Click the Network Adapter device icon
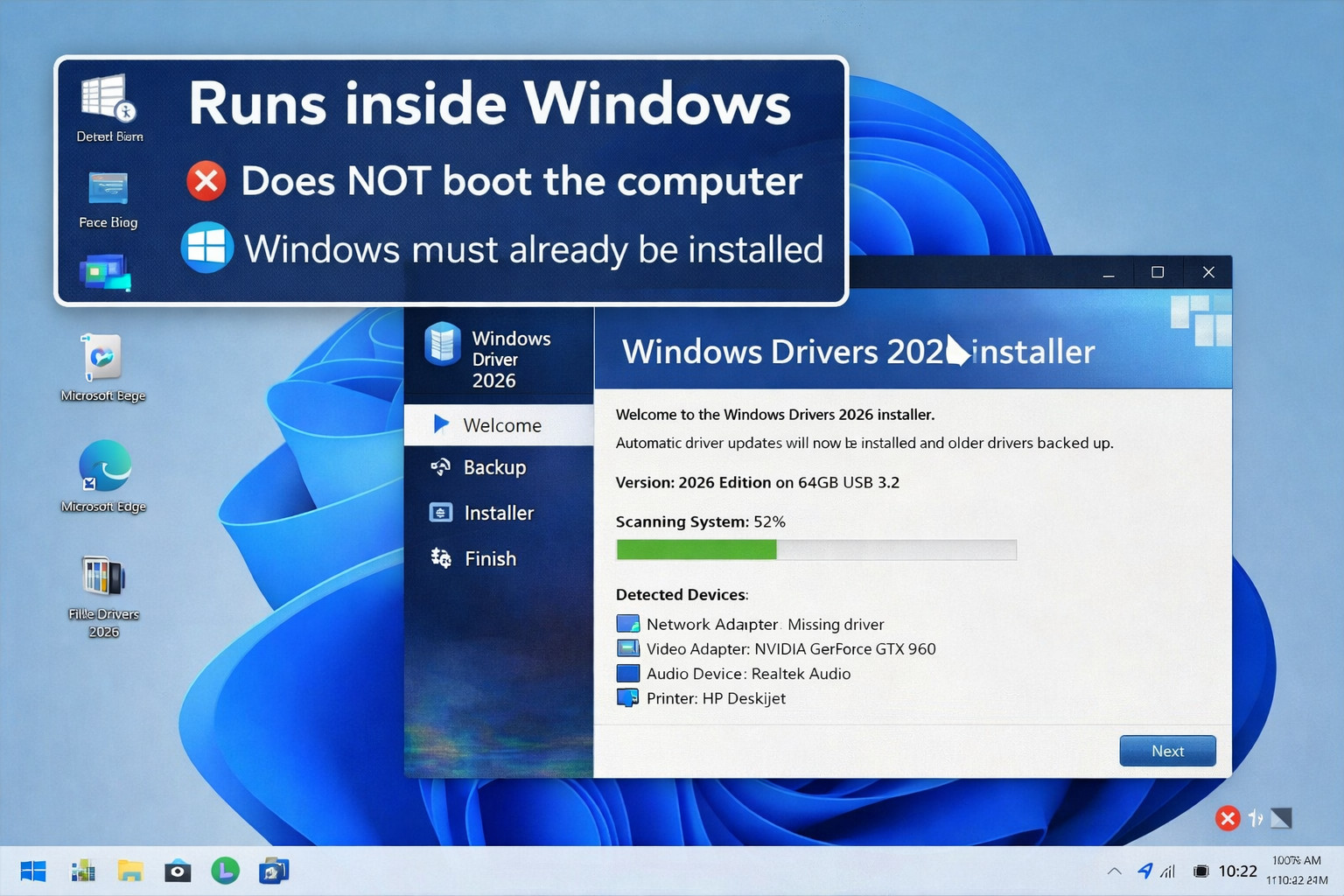The height and width of the screenshot is (896, 1344). [628, 624]
